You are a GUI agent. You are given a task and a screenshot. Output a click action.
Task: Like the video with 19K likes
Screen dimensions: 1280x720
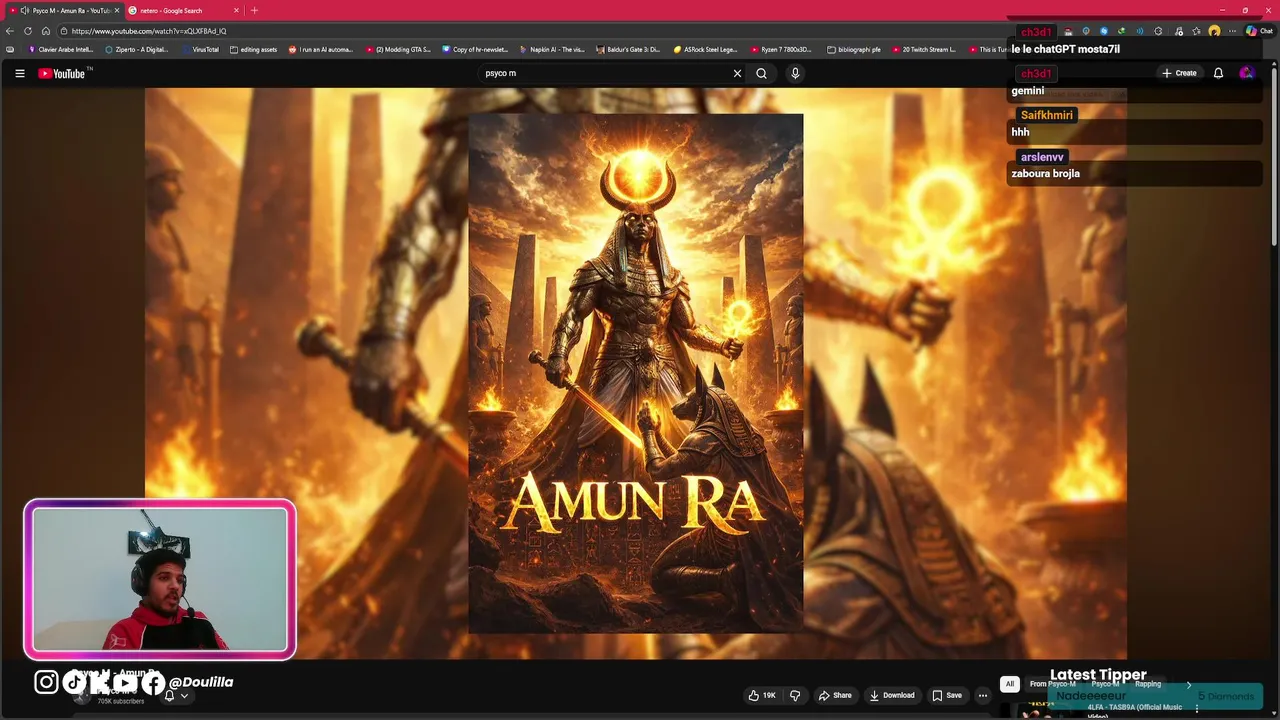[762, 695]
